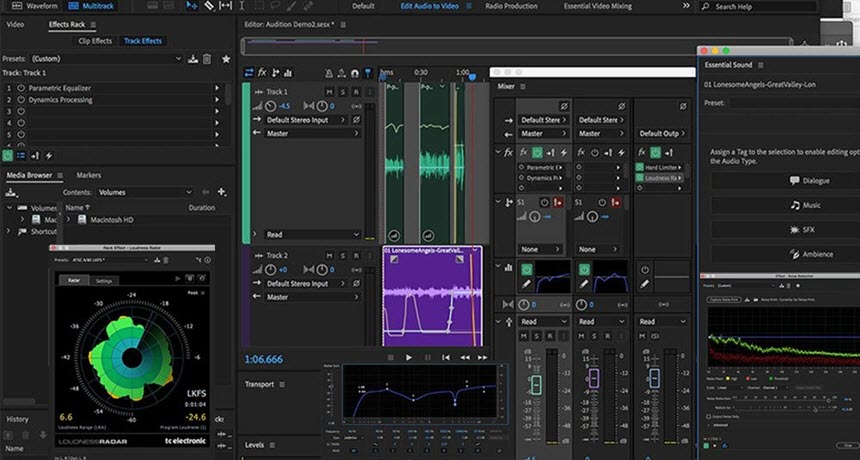This screenshot has height=460, width=860.
Task: Solo Track 2 with S button
Action: [343, 255]
